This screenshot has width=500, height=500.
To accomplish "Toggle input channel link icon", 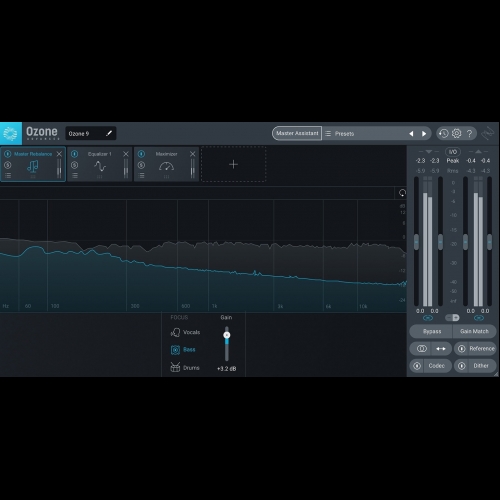I will 428,318.
